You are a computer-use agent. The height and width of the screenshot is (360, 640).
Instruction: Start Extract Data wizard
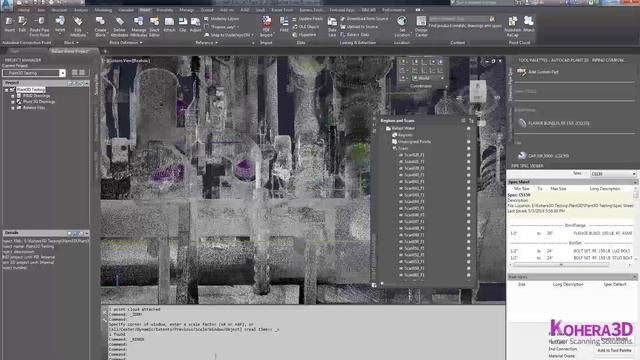pos(355,35)
